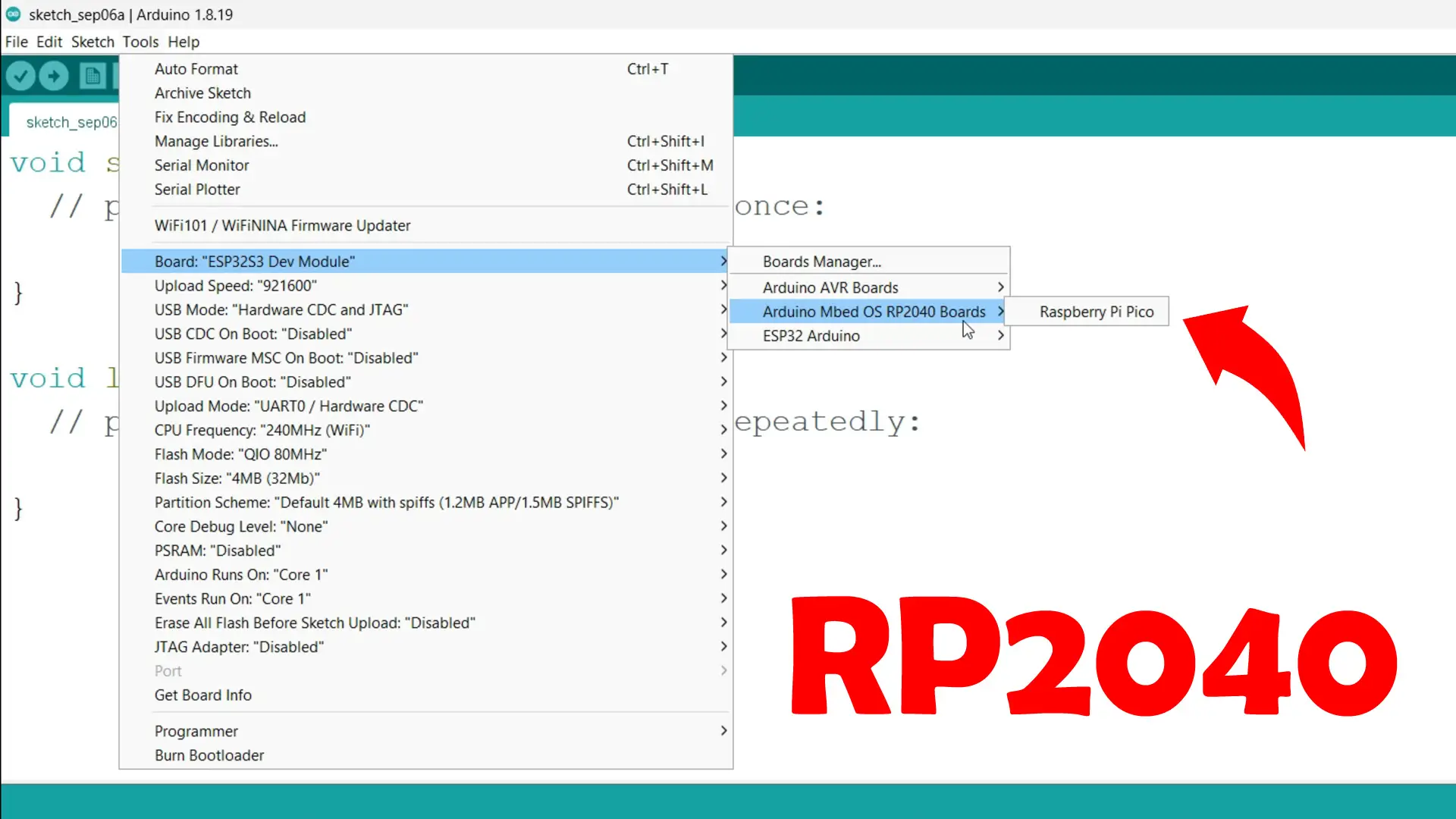The image size is (1456, 819).
Task: Open the Serial Plotter
Action: (426, 190)
